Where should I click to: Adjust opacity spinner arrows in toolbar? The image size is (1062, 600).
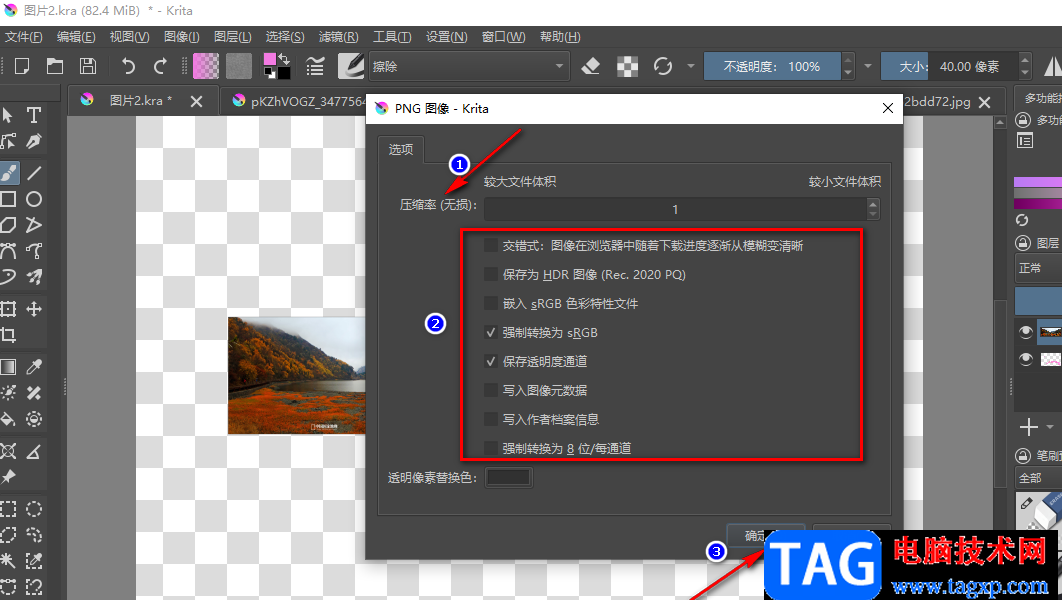coord(847,66)
